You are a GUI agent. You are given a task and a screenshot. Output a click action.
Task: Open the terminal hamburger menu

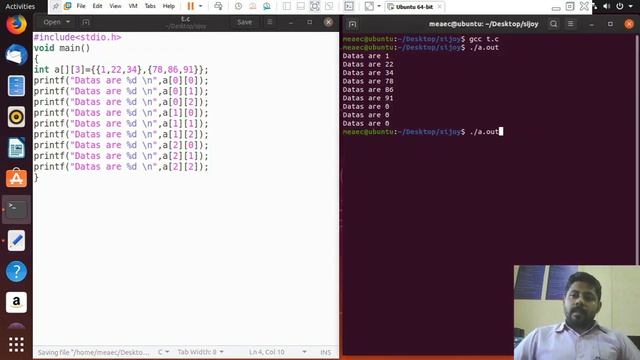571,24
